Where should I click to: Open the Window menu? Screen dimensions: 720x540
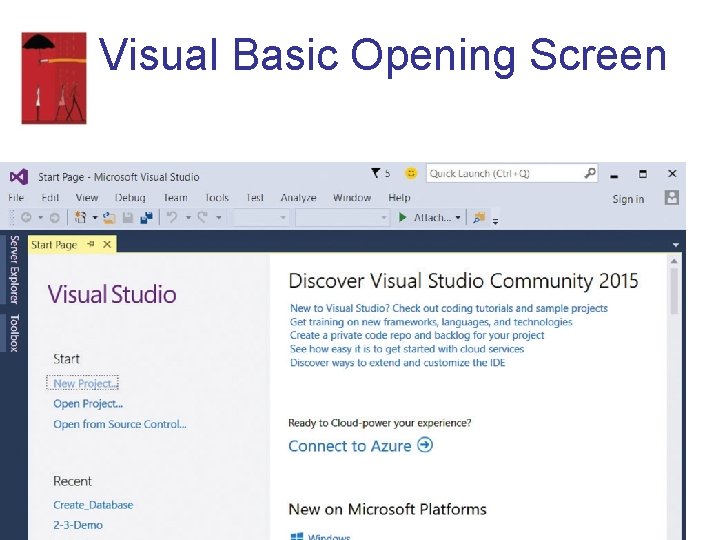pyautogui.click(x=352, y=197)
